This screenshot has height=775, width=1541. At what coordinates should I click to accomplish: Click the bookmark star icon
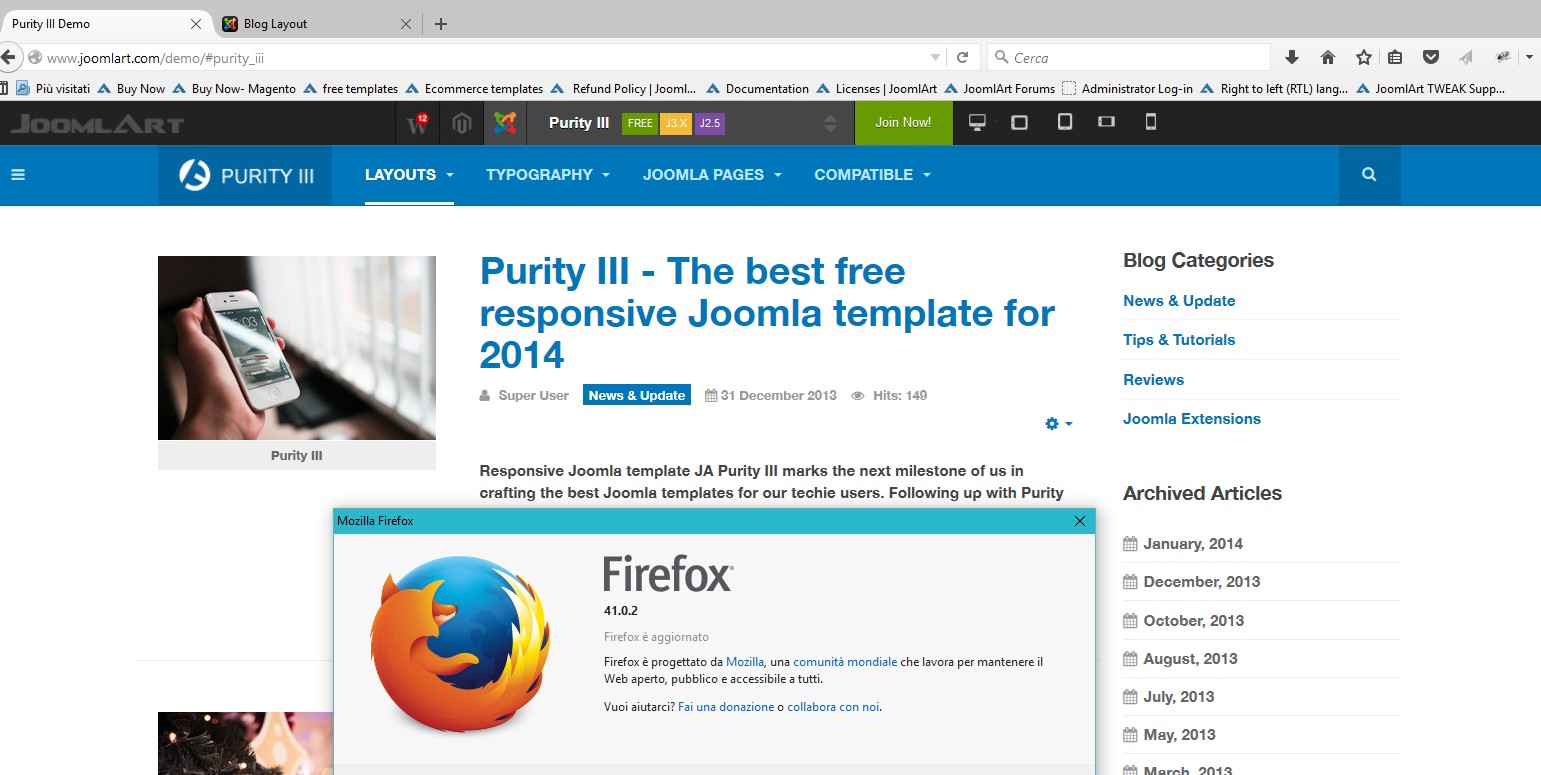1363,57
